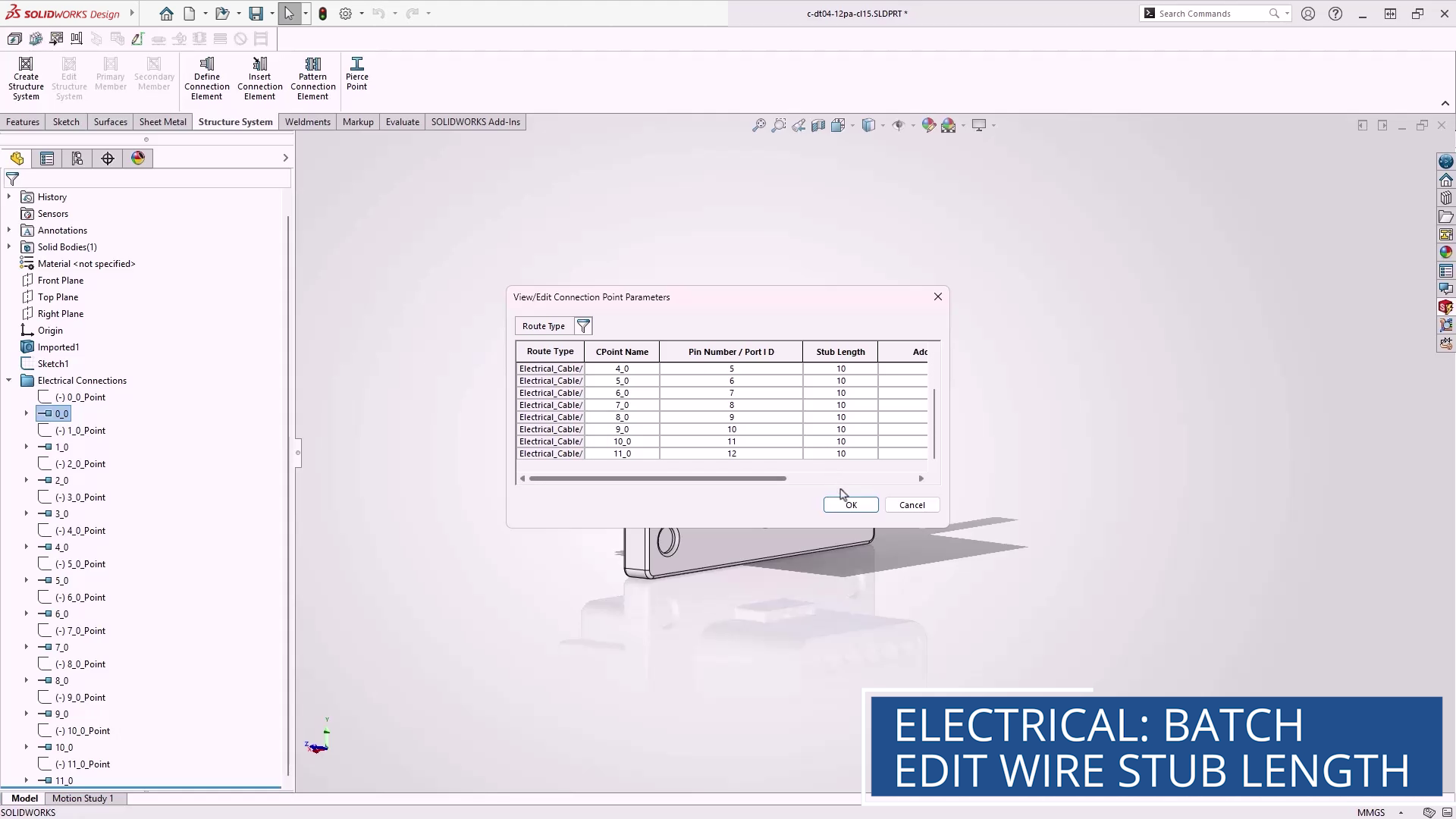Viewport: 1456px width, 819px height.
Task: Switch to the Sheet Metal tab
Action: [162, 122]
